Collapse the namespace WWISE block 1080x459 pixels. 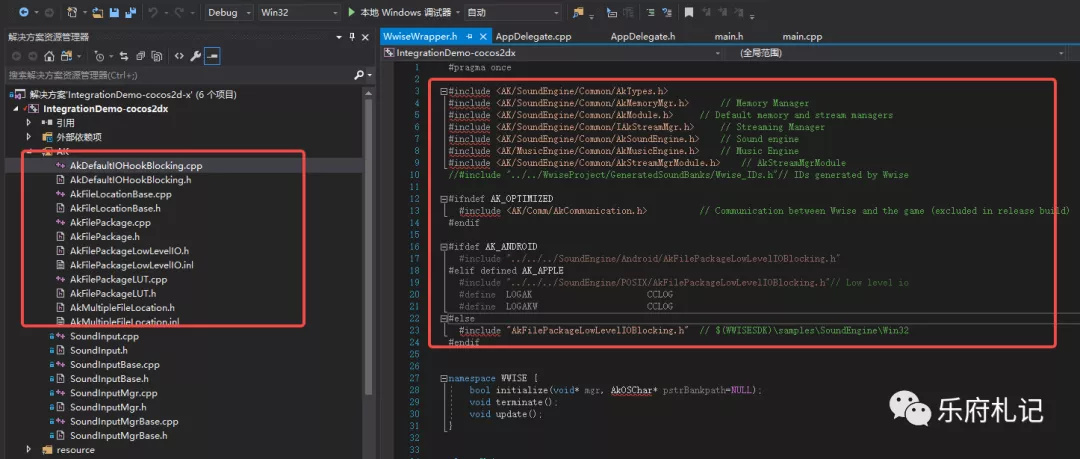(x=444, y=378)
